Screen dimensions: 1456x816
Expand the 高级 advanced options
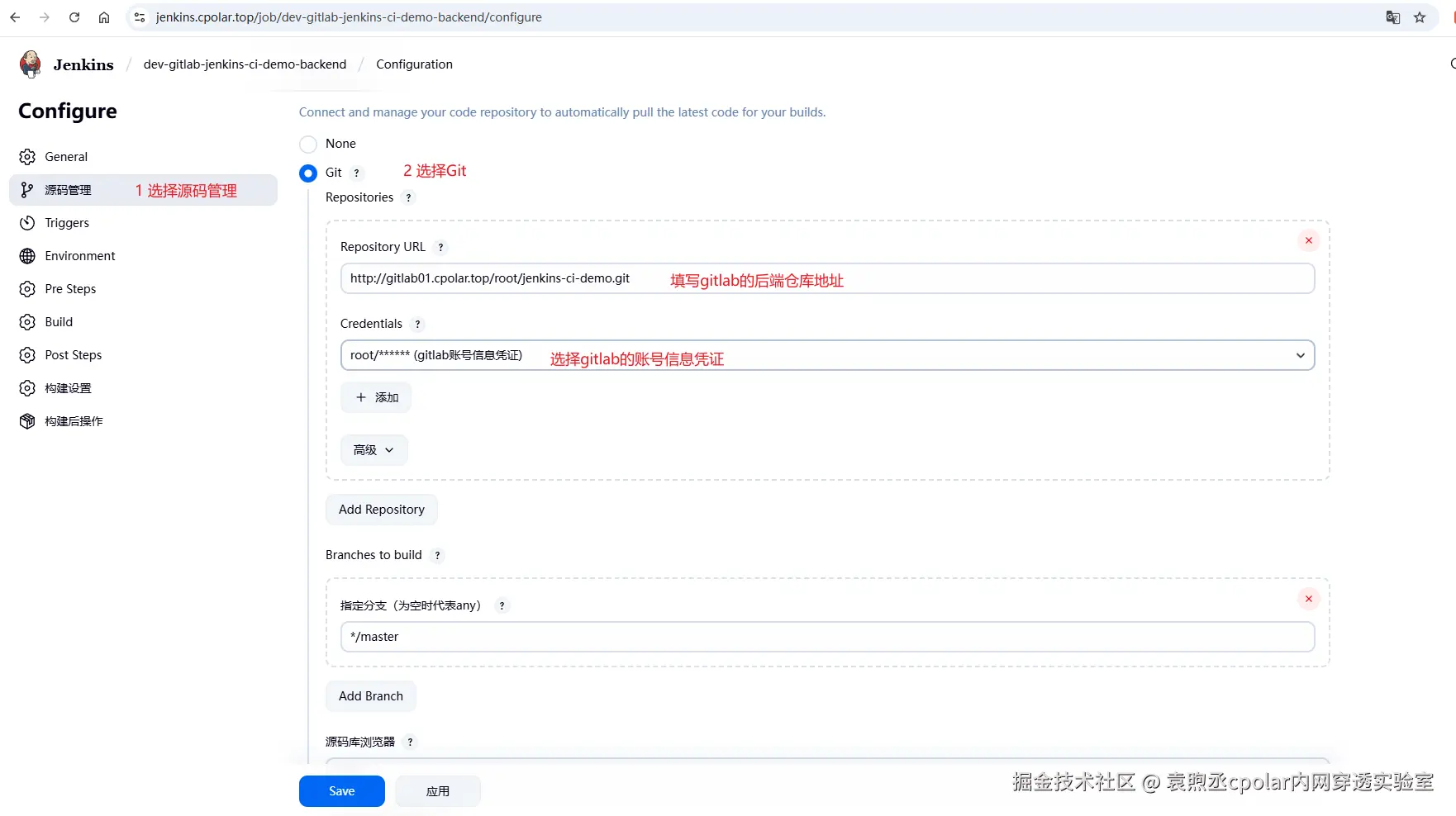pyautogui.click(x=374, y=450)
